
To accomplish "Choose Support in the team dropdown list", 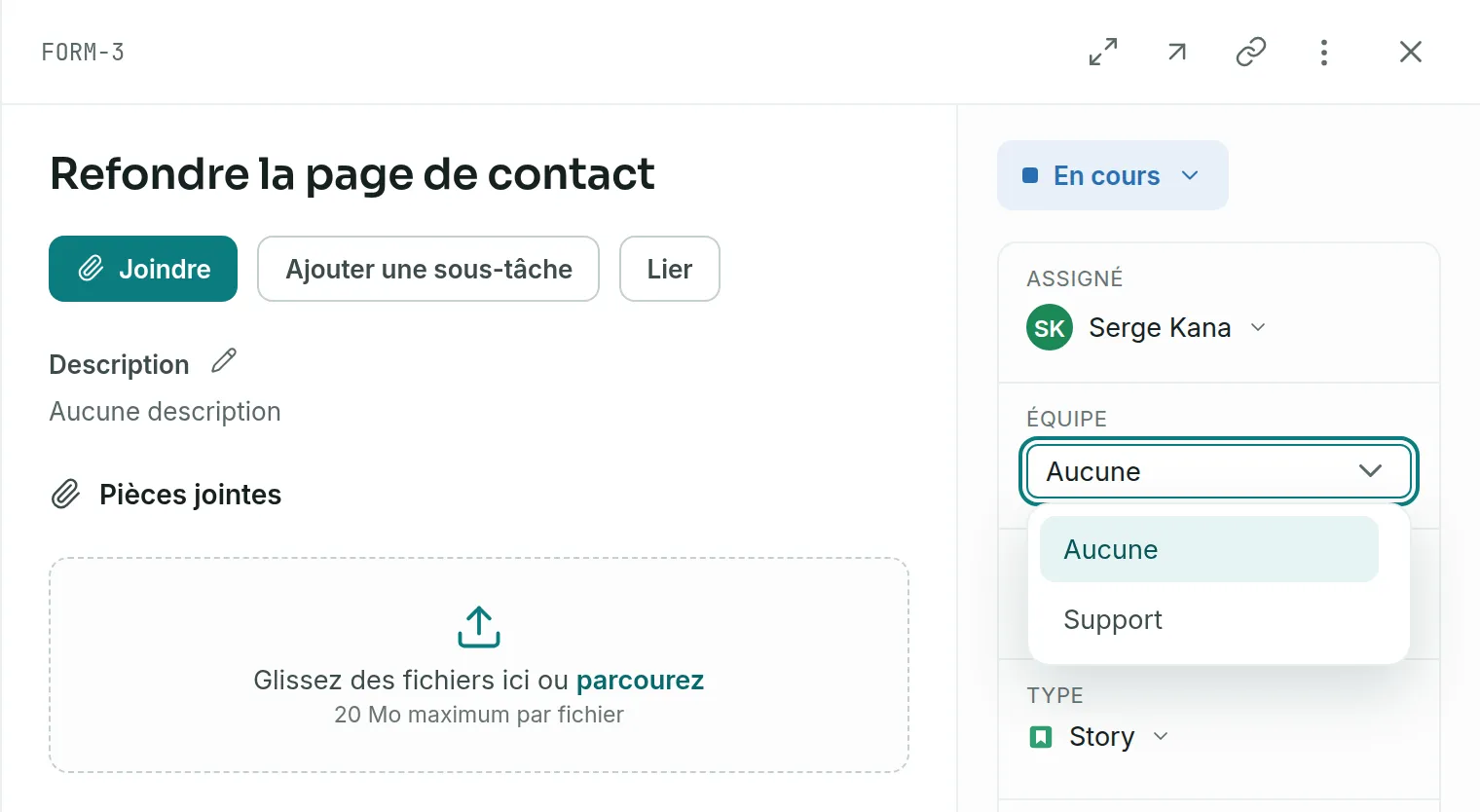I will tap(1209, 619).
